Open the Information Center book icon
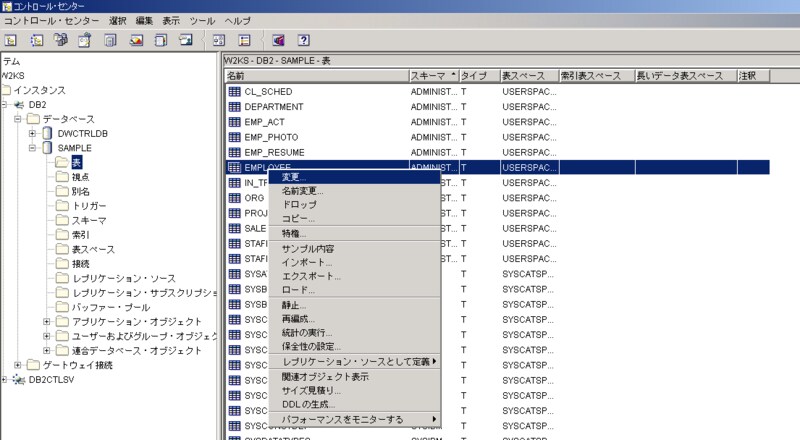This screenshot has height=440, width=800. (x=278, y=40)
